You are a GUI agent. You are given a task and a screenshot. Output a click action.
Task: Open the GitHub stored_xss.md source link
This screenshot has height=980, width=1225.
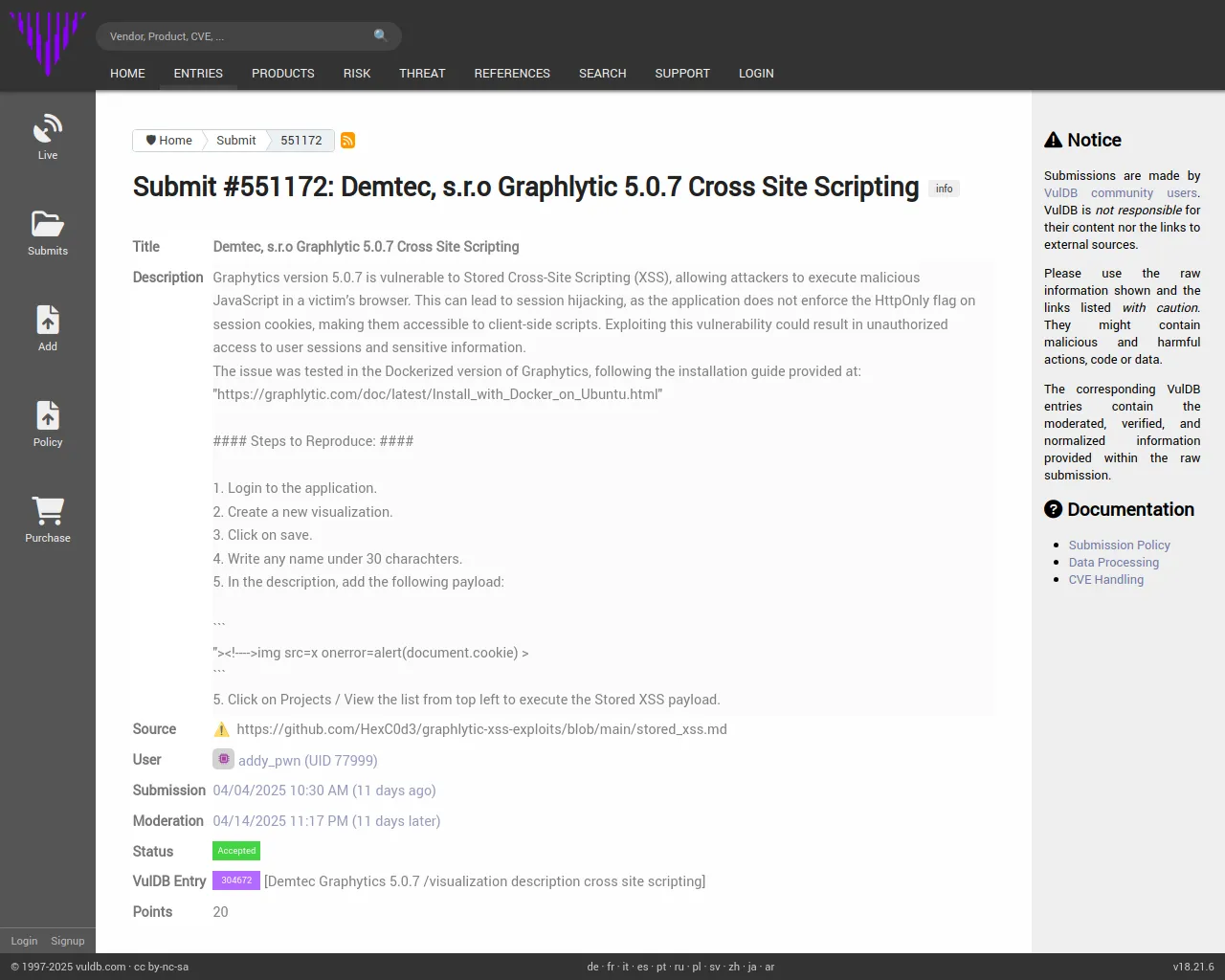pyautogui.click(x=481, y=729)
